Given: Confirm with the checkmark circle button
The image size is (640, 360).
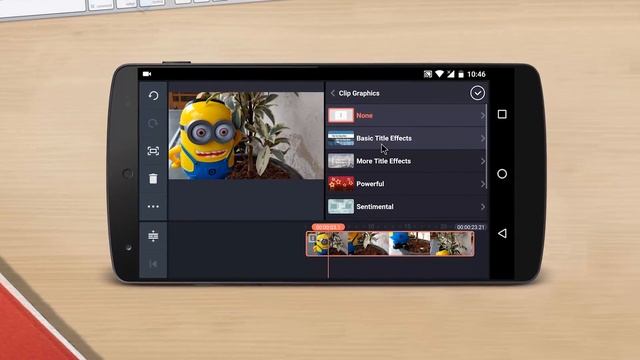Looking at the screenshot, I should (x=477, y=93).
